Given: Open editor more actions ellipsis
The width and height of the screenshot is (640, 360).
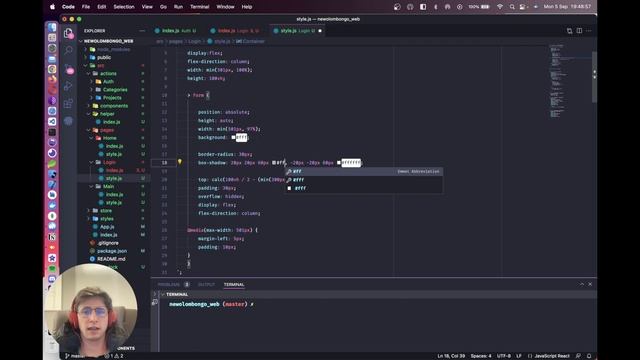Looking at the screenshot, I should 589,31.
